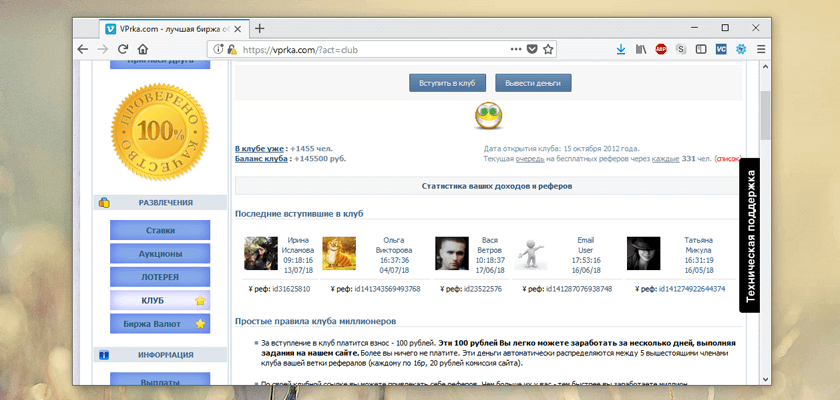Click the scrollbar down arrow
This screenshot has height=400, width=840.
click(765, 379)
